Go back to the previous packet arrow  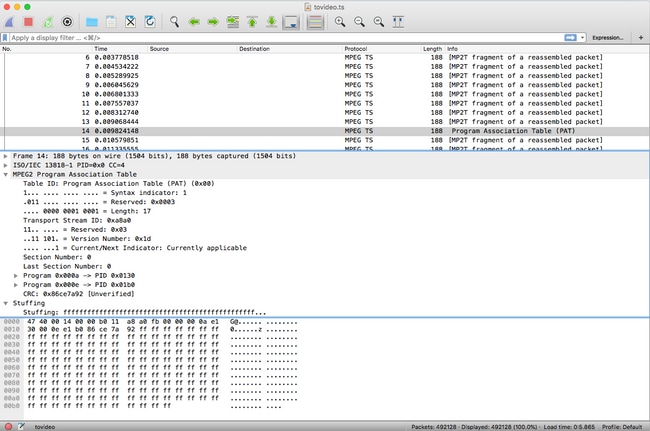(194, 22)
